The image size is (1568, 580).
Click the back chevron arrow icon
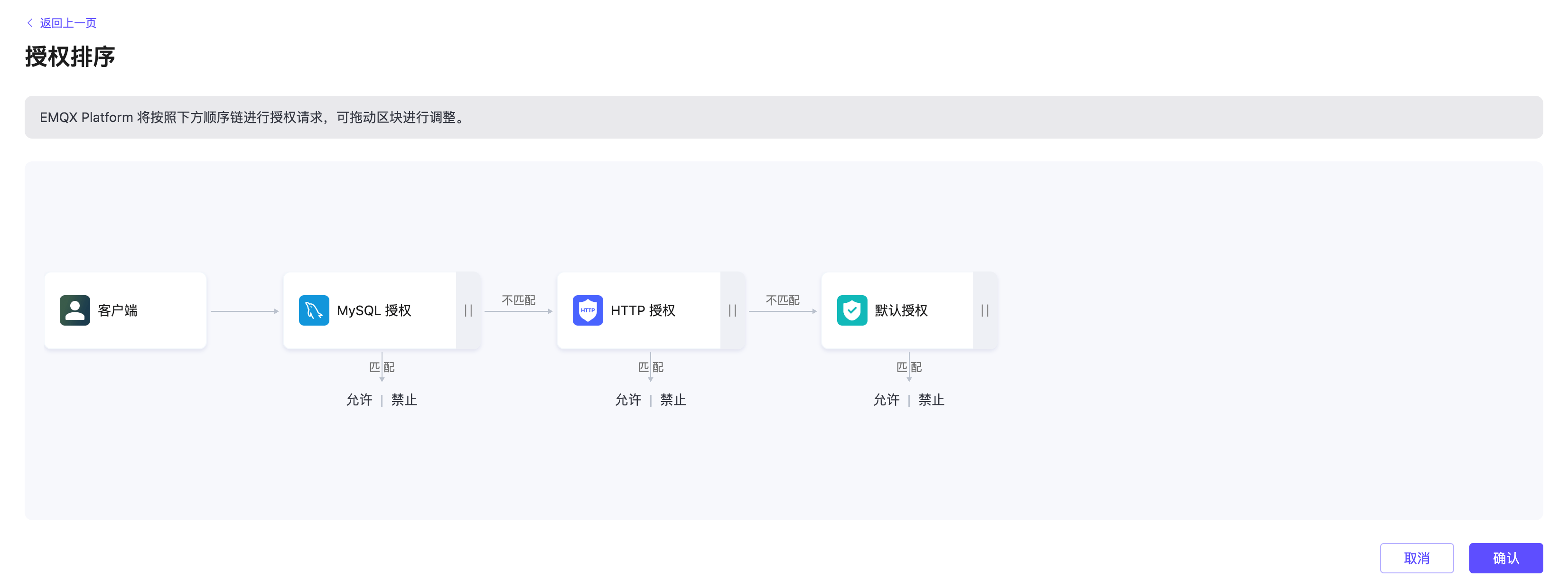(x=29, y=22)
